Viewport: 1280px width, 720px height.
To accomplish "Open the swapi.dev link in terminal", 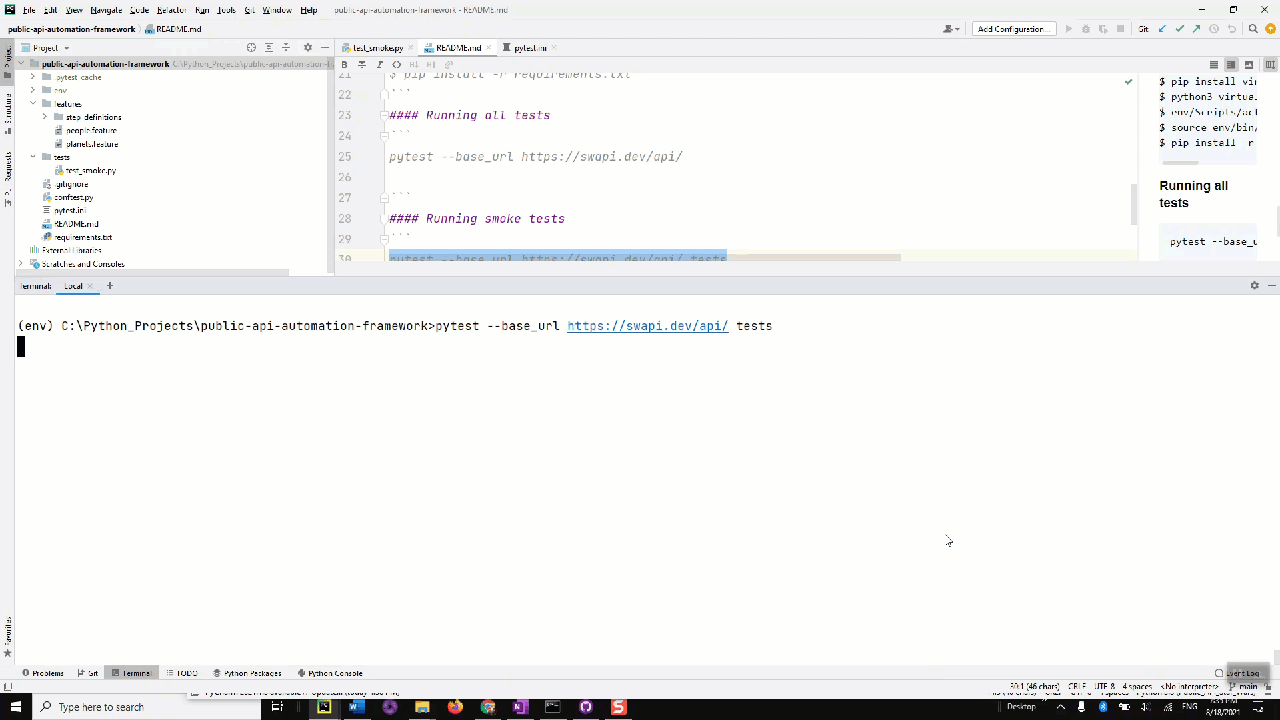I will tap(648, 326).
